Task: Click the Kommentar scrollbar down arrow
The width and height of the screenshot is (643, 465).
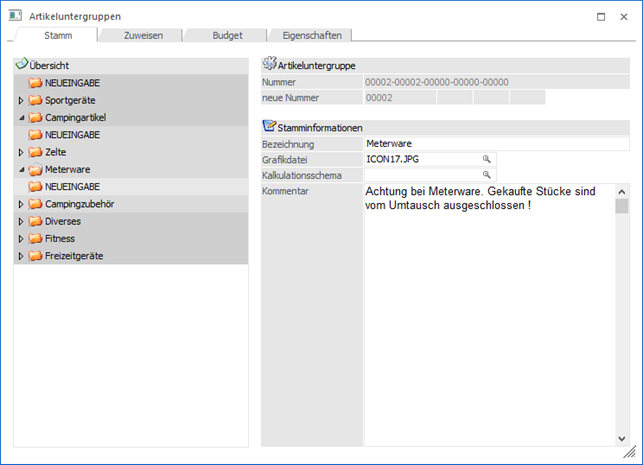Action: (x=621, y=438)
